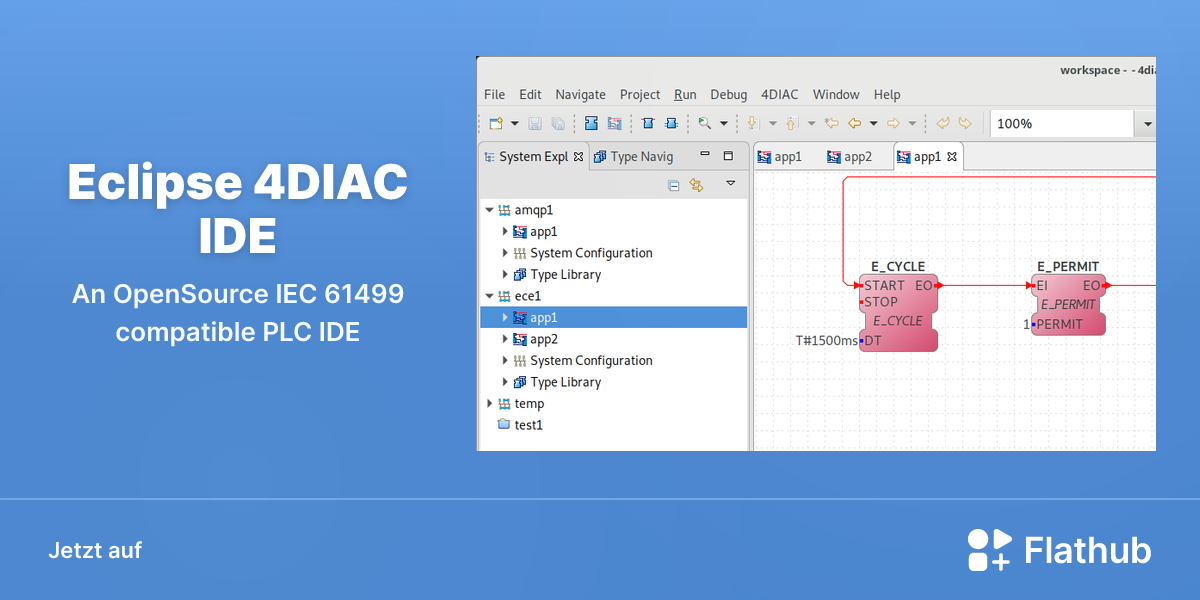Click the Search toolbar icon
Screen dimensions: 1200x600
coord(705,123)
